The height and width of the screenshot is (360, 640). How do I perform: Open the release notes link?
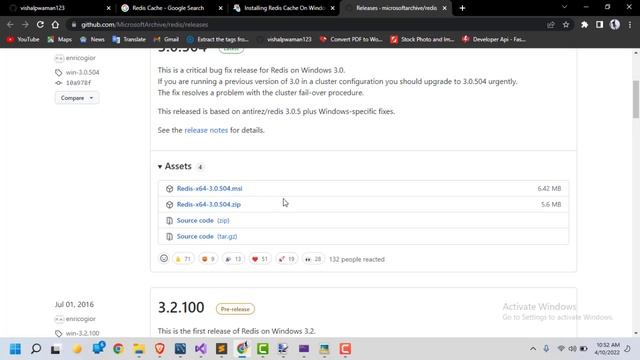pos(206,130)
